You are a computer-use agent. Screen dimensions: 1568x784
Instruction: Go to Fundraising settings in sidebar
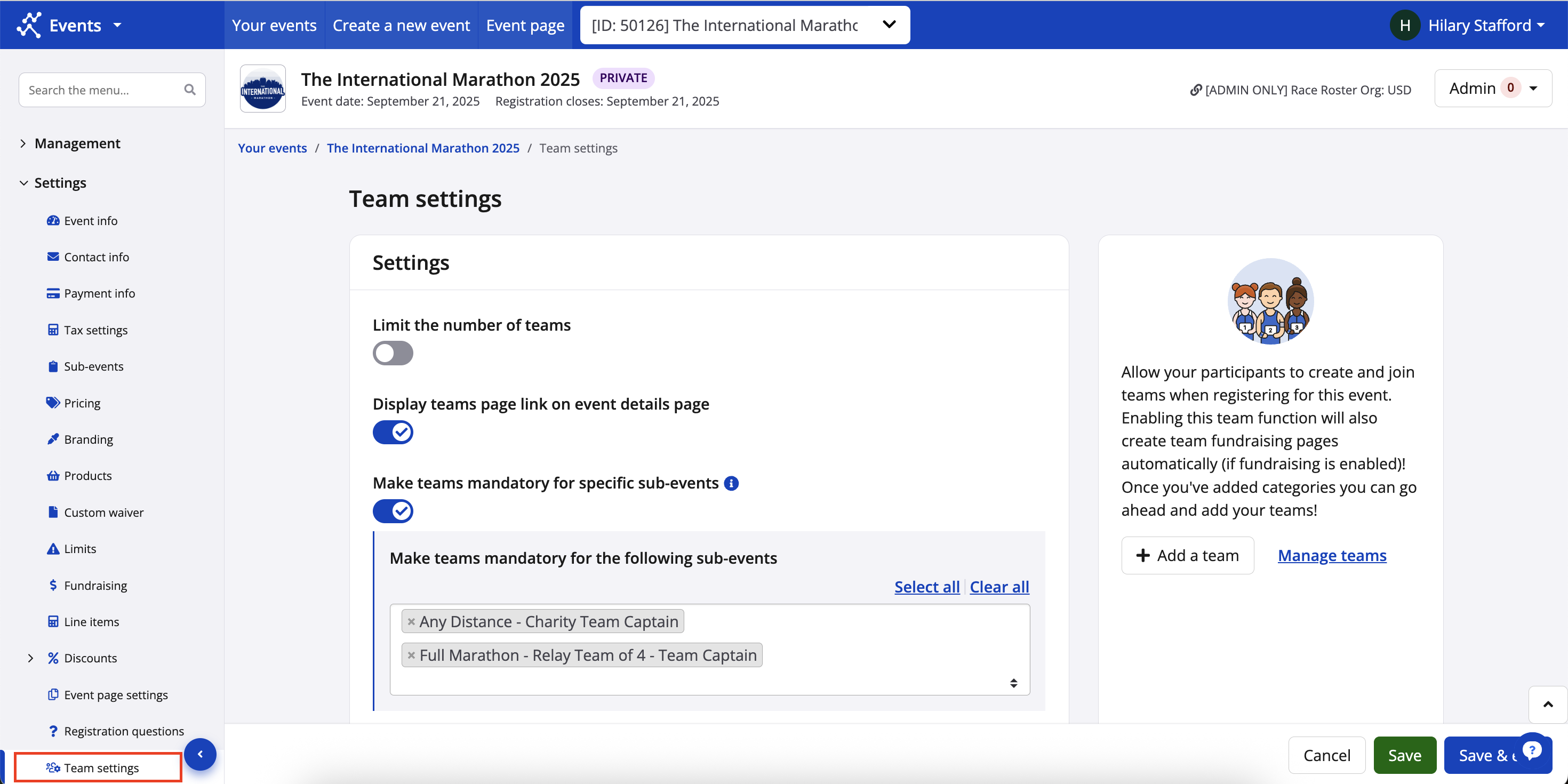coord(95,585)
